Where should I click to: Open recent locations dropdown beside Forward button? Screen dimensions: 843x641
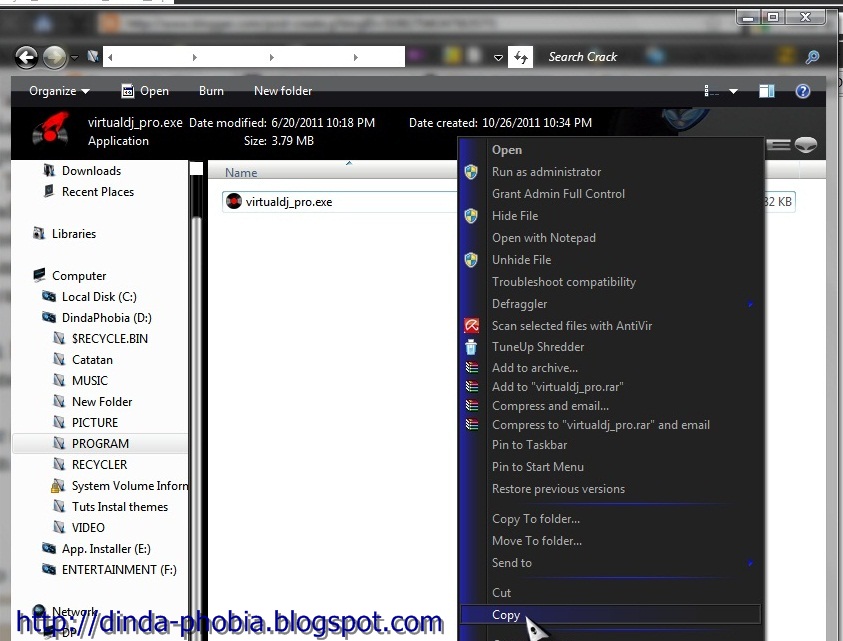75,58
